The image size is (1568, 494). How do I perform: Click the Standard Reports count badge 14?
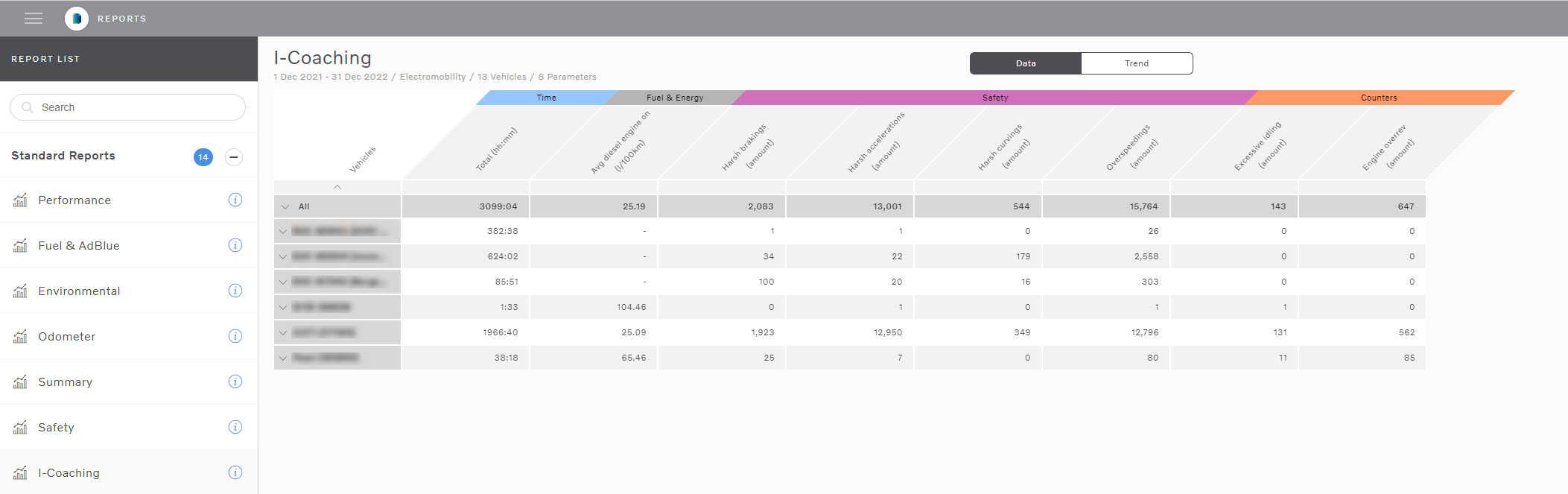(203, 157)
